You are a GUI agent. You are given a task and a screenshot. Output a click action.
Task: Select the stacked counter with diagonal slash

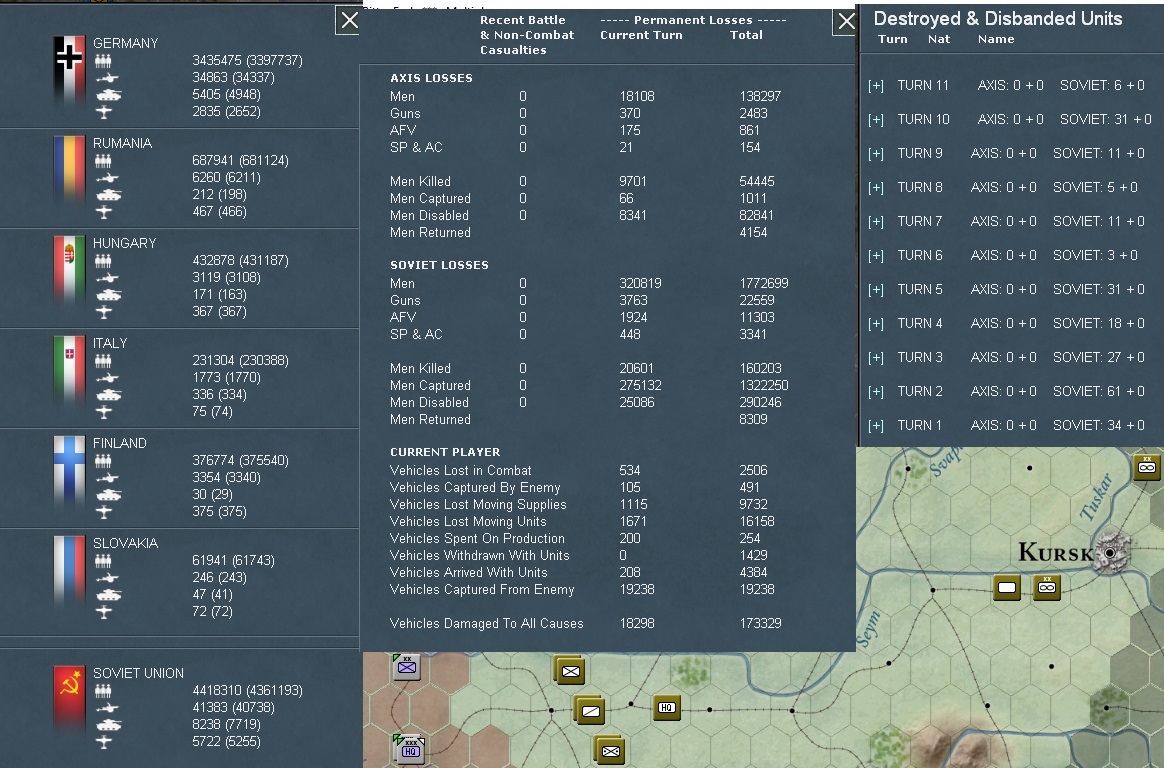point(589,710)
